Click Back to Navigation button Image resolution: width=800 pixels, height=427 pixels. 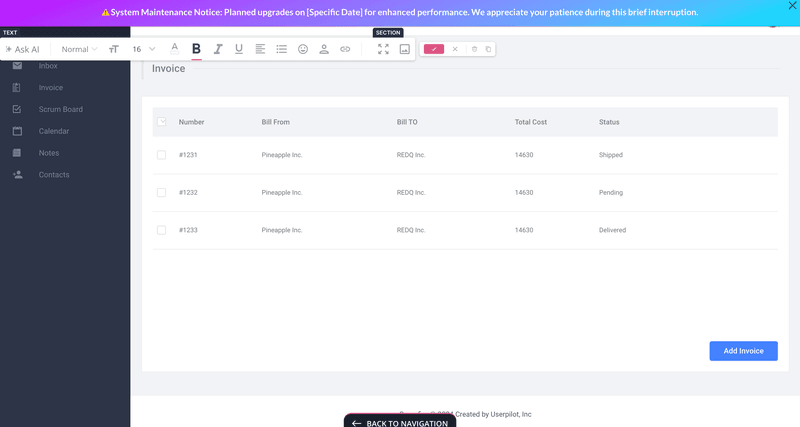coord(400,423)
